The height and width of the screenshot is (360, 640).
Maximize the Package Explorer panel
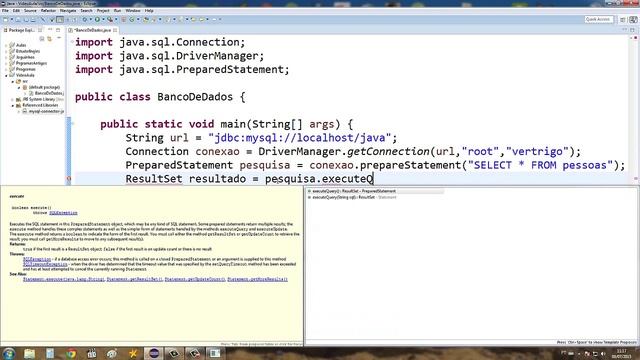(58, 30)
